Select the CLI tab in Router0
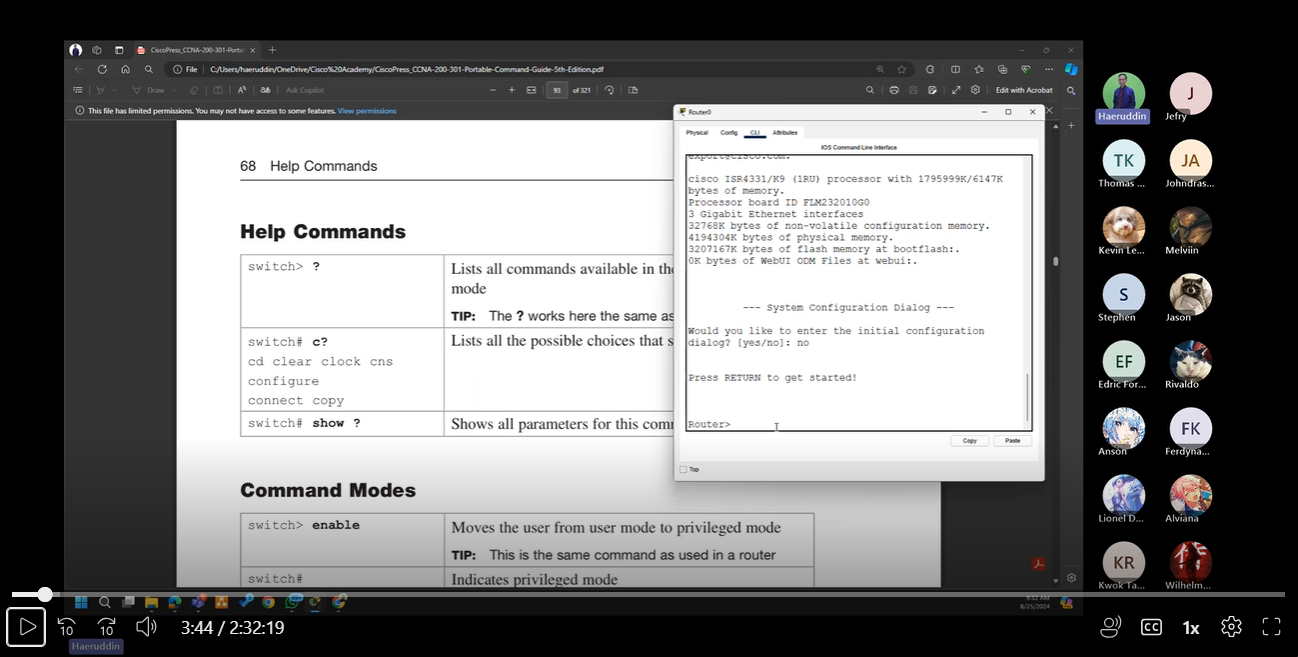 click(x=755, y=132)
